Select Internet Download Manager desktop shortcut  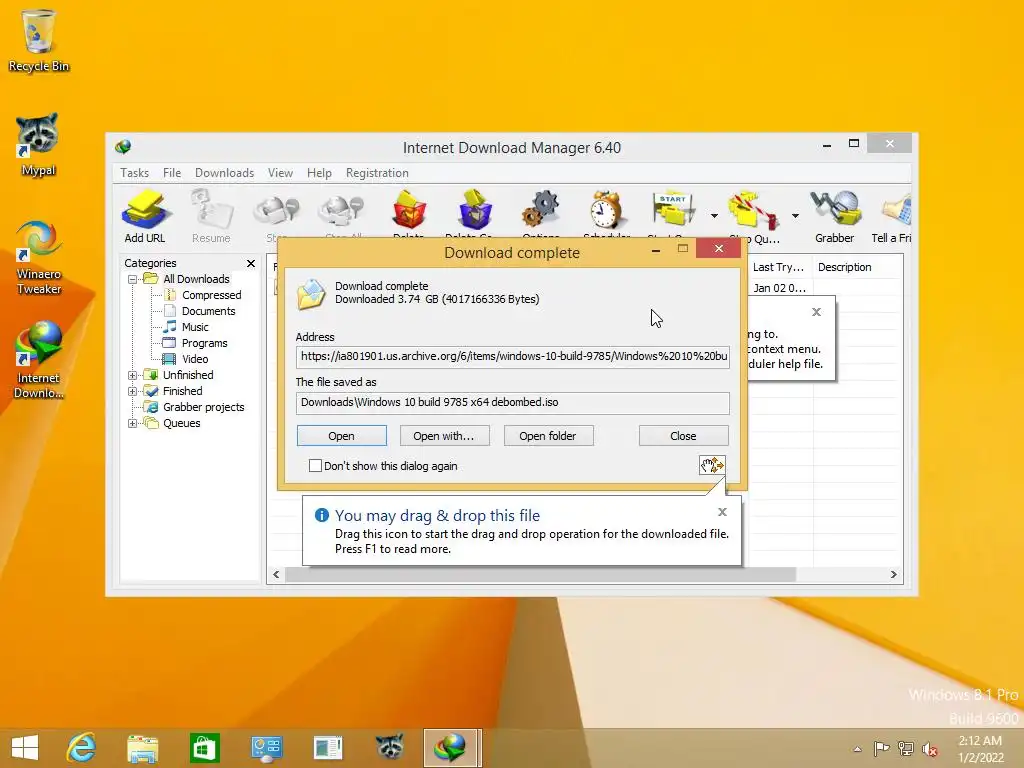[39, 360]
